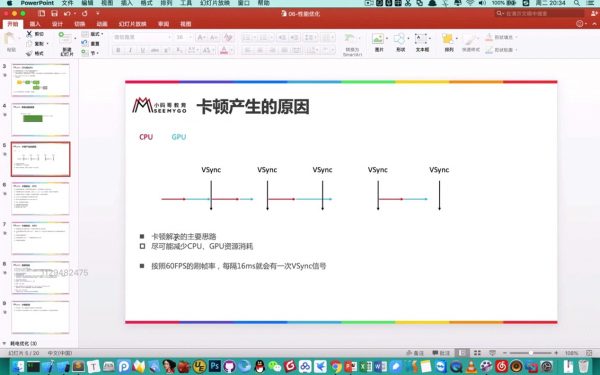600x375 pixels.
Task: Toggle Comments (批注) pane in status bar
Action: click(441, 353)
